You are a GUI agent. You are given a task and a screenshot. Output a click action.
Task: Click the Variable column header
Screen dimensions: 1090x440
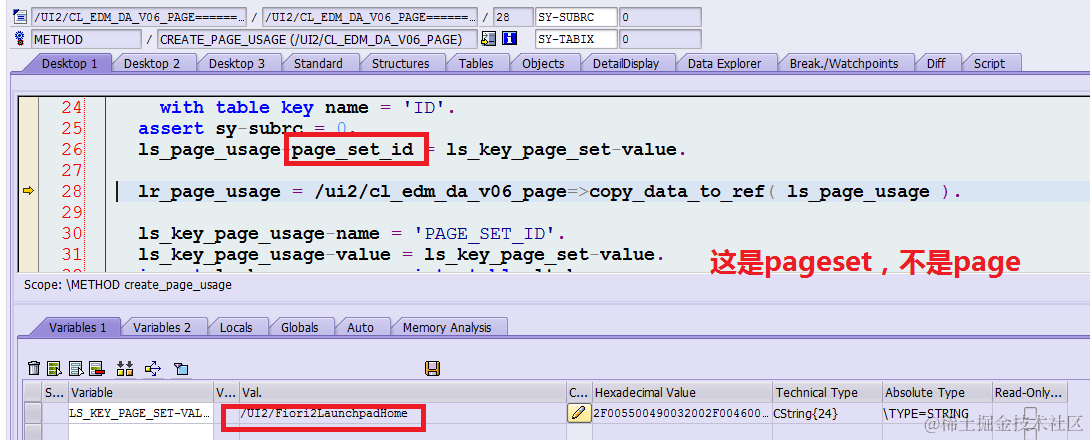tap(140, 393)
